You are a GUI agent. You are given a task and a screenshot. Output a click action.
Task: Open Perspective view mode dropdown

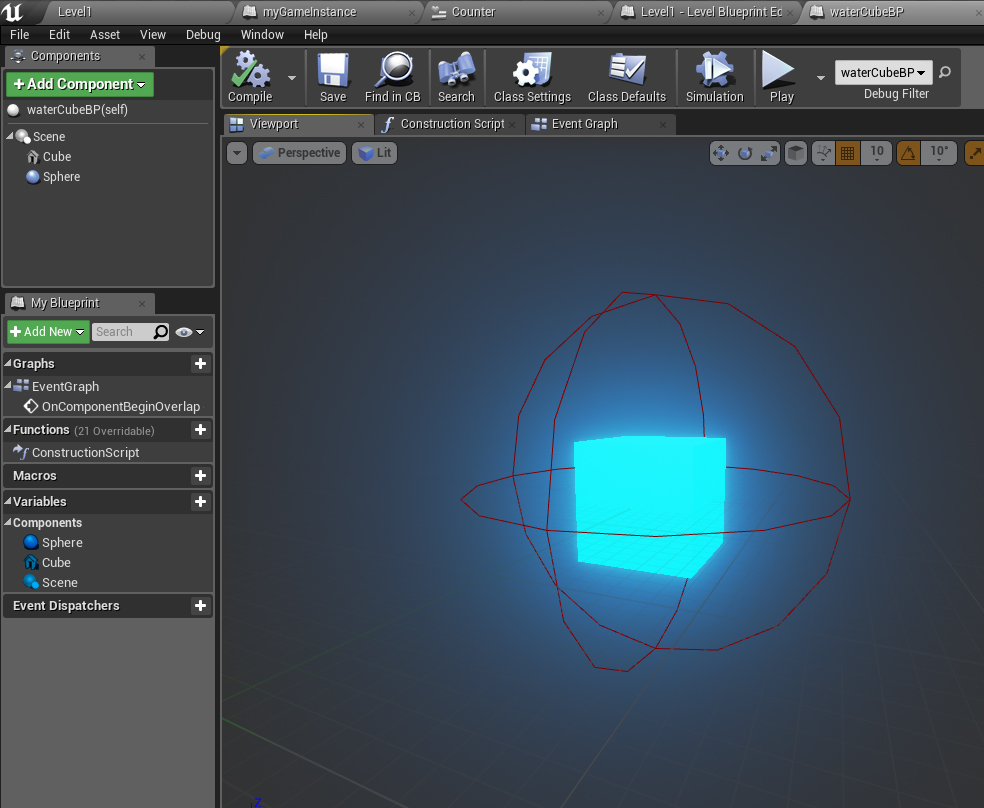[x=299, y=153]
